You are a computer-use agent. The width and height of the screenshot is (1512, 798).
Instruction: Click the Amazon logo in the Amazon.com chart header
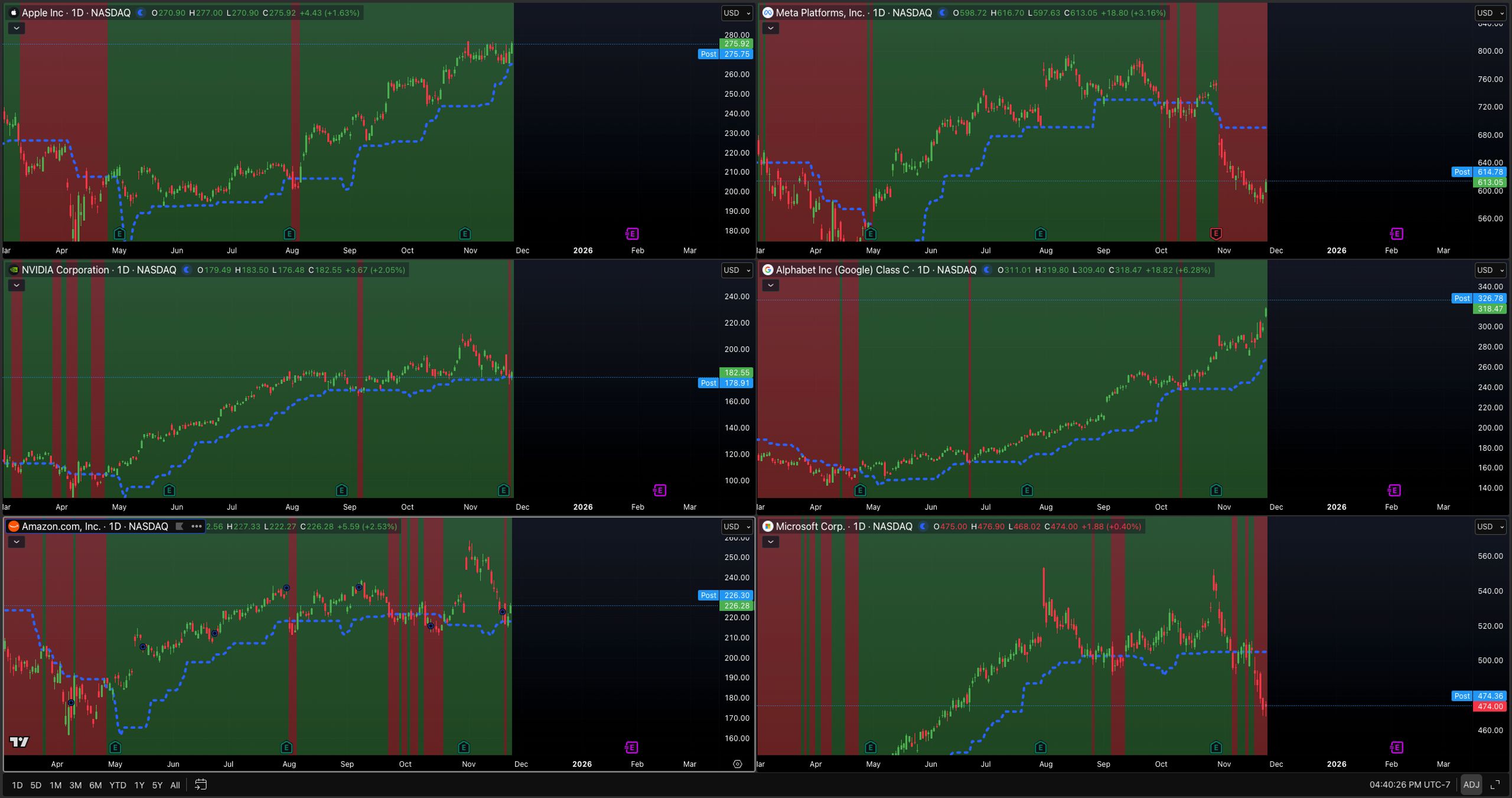[x=14, y=526]
